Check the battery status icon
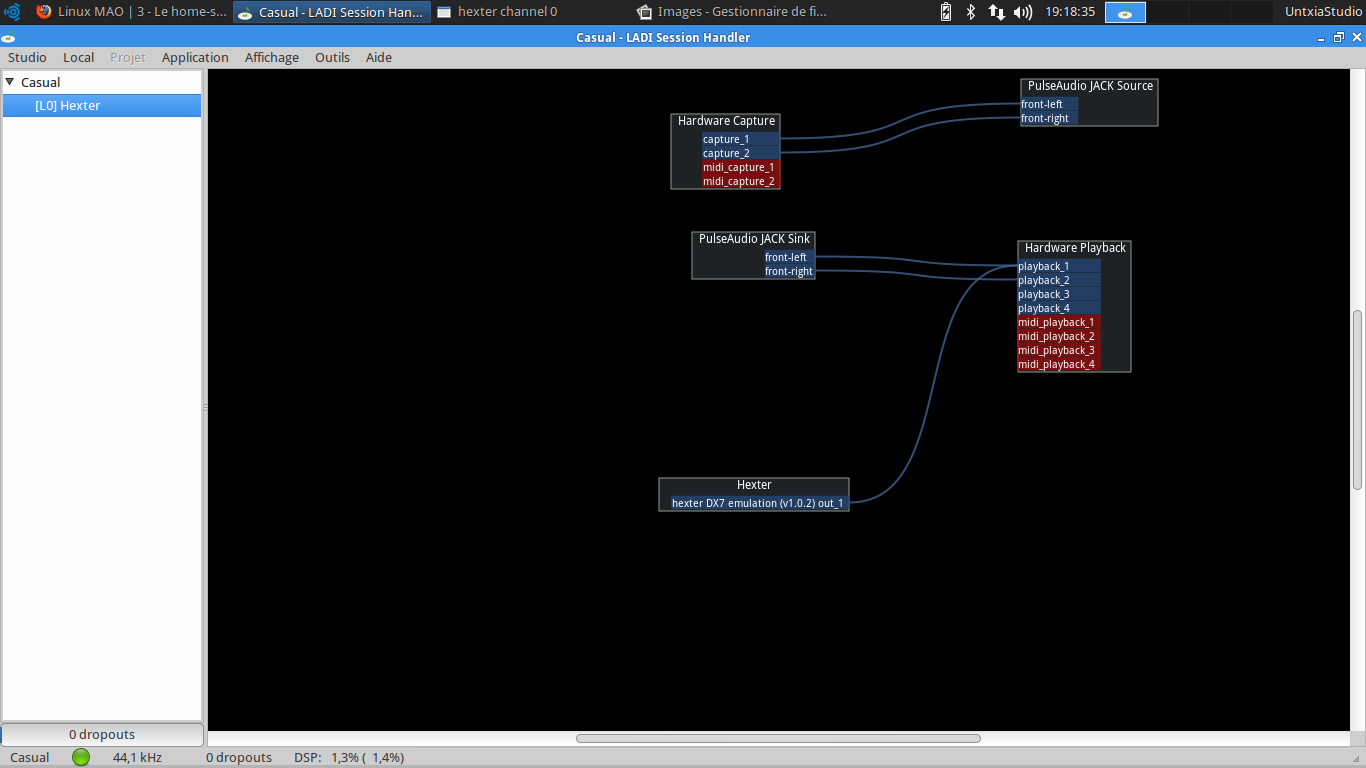 (x=946, y=12)
